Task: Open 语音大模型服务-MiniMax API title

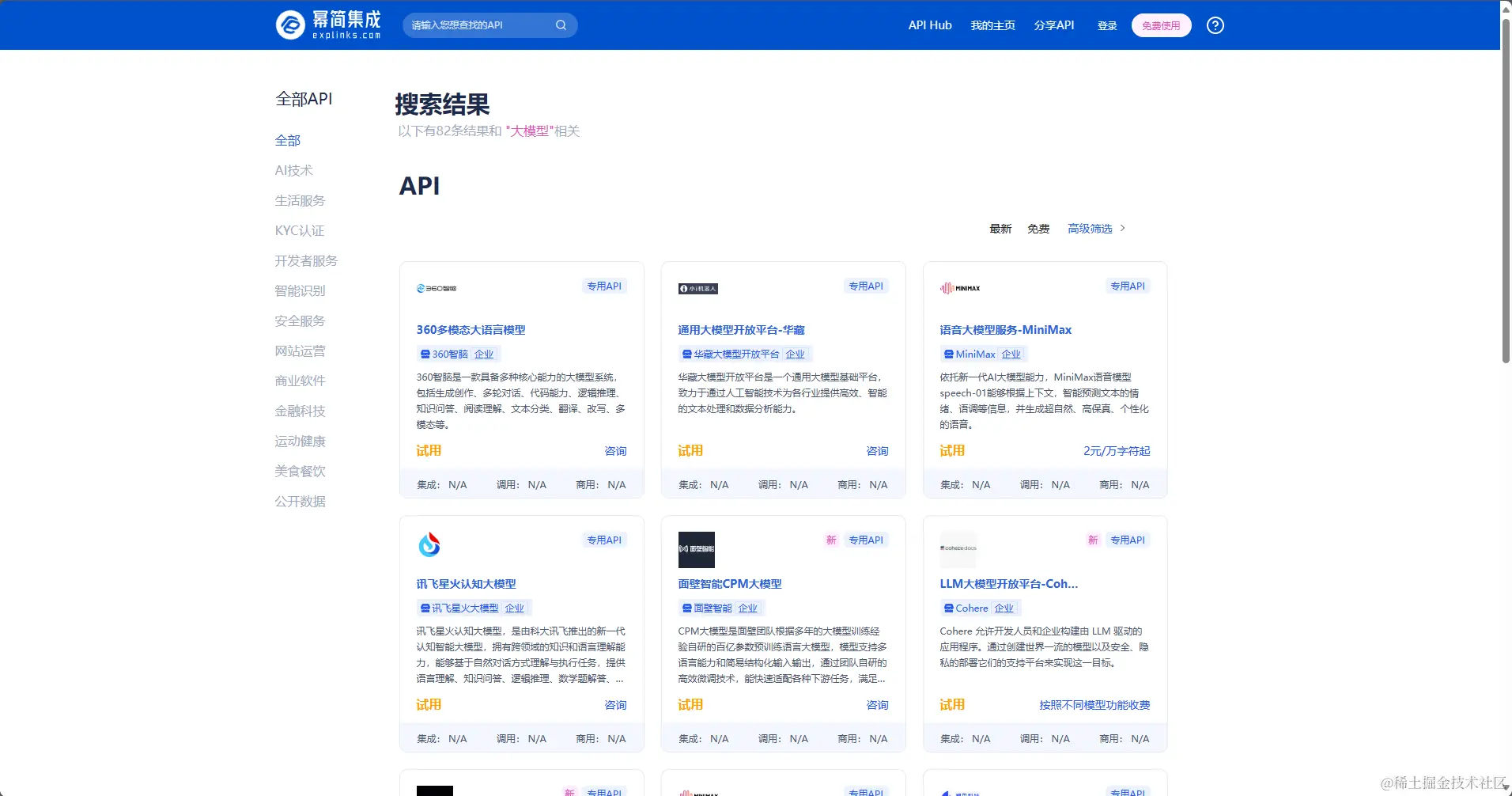Action: coord(1005,330)
